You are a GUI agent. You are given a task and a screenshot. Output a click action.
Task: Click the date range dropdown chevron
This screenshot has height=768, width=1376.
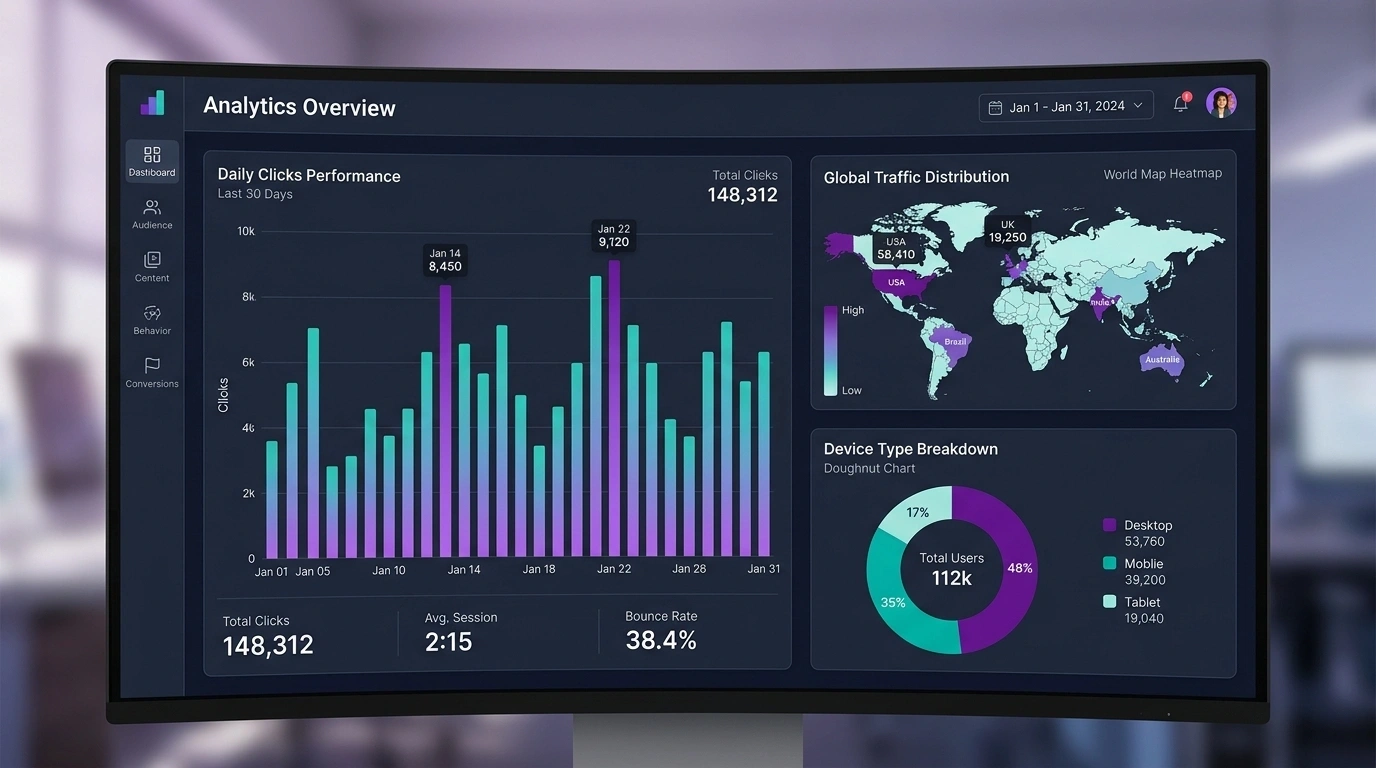[x=1137, y=106]
